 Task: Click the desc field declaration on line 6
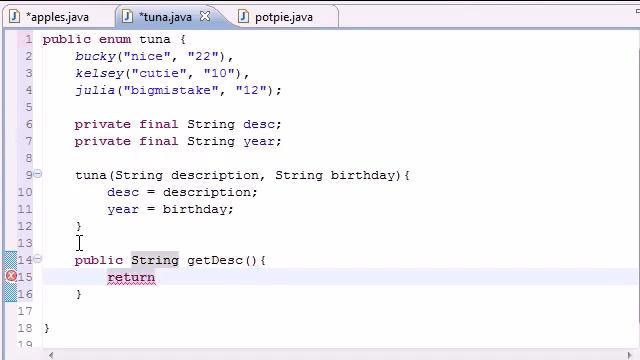259,124
